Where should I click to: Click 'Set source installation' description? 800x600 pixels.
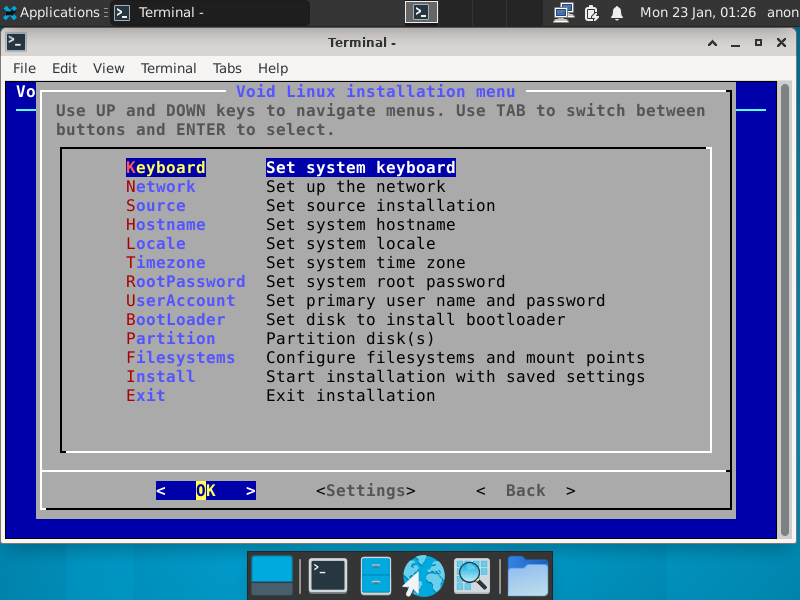[381, 206]
